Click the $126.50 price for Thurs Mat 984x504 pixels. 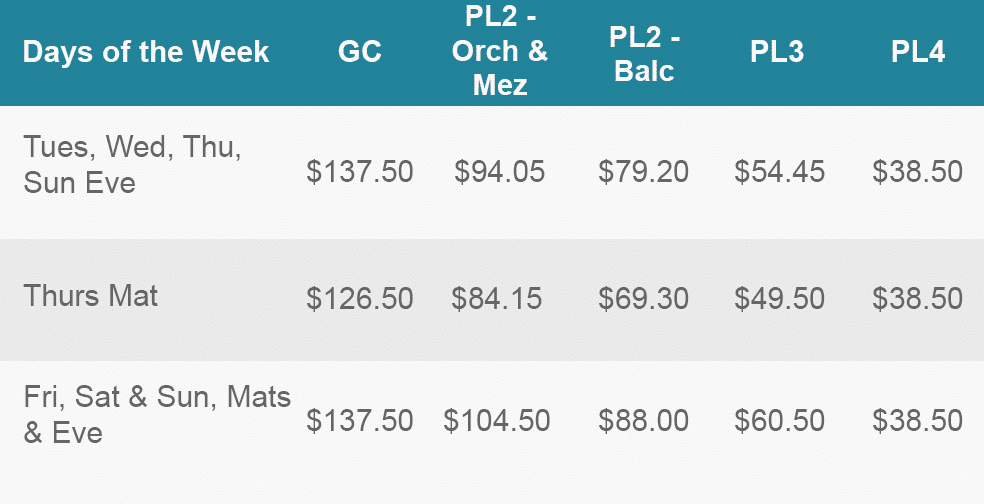[360, 298]
